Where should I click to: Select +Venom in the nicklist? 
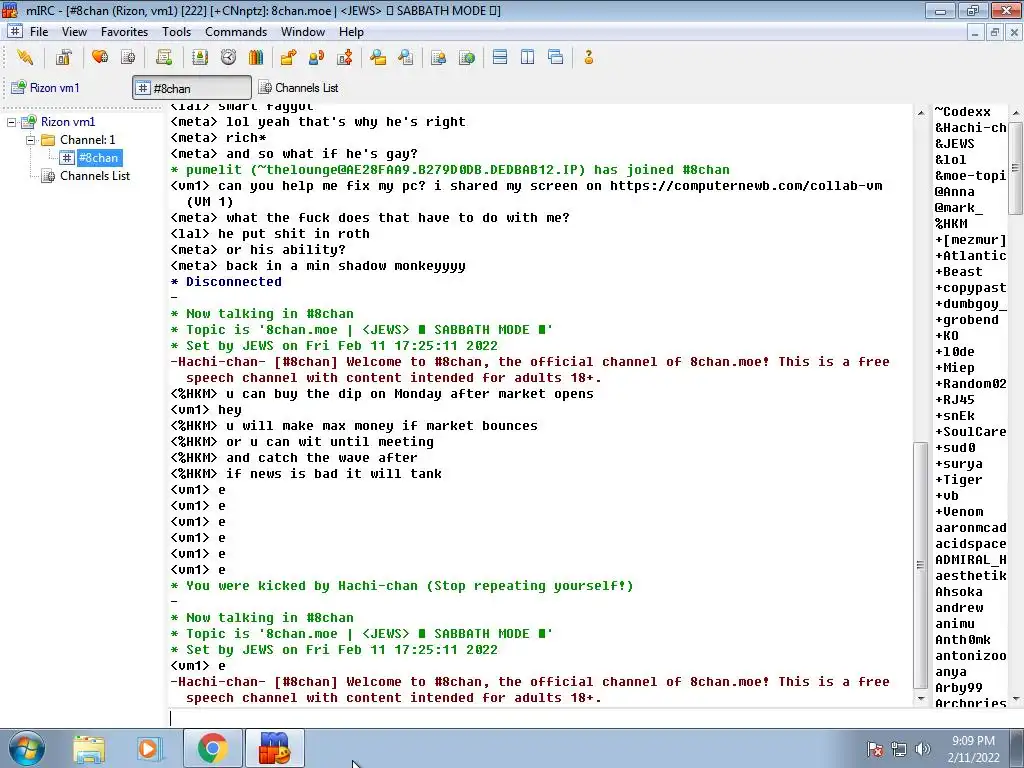[x=958, y=512]
